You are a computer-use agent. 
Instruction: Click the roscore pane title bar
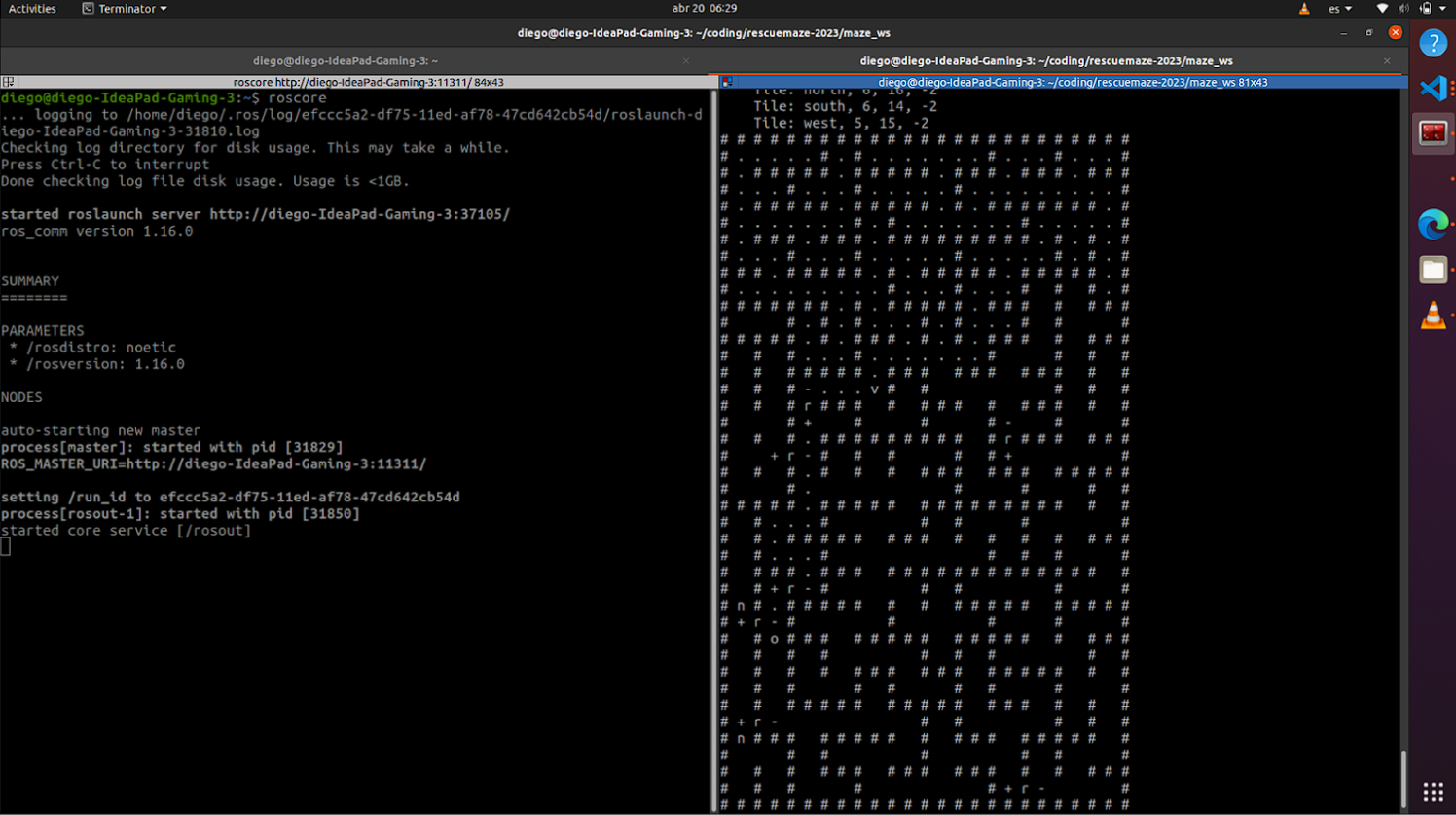click(368, 82)
